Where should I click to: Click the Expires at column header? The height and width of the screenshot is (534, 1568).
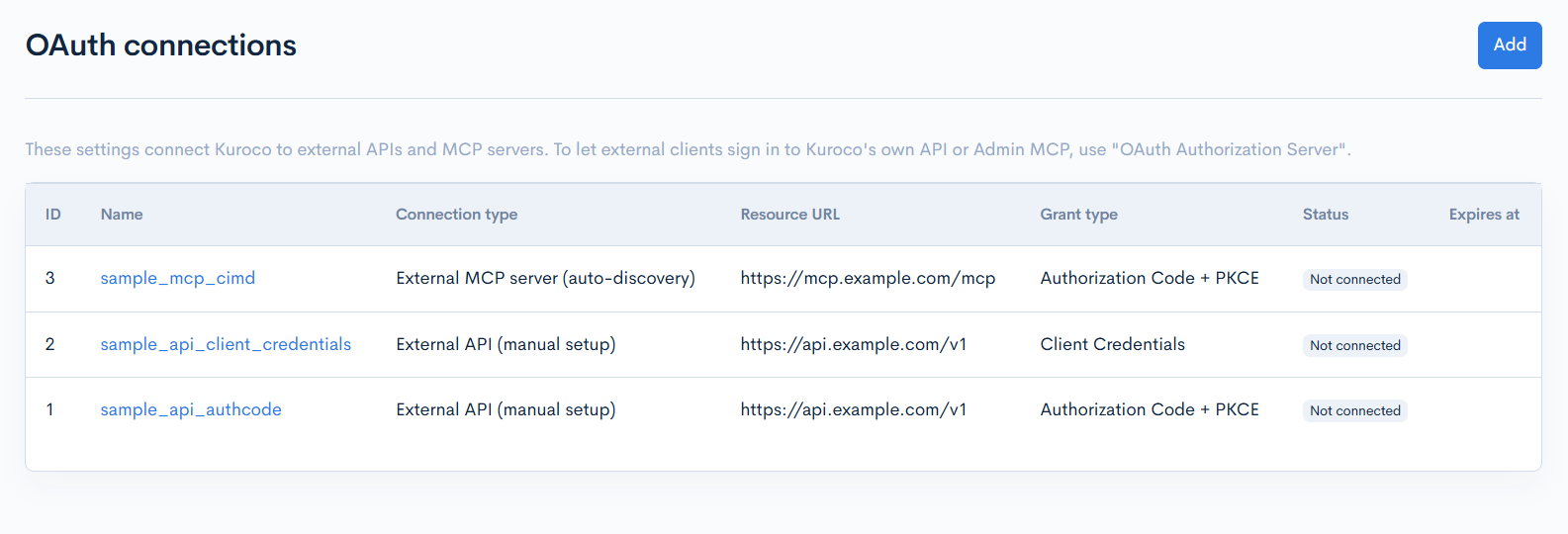pyautogui.click(x=1484, y=215)
